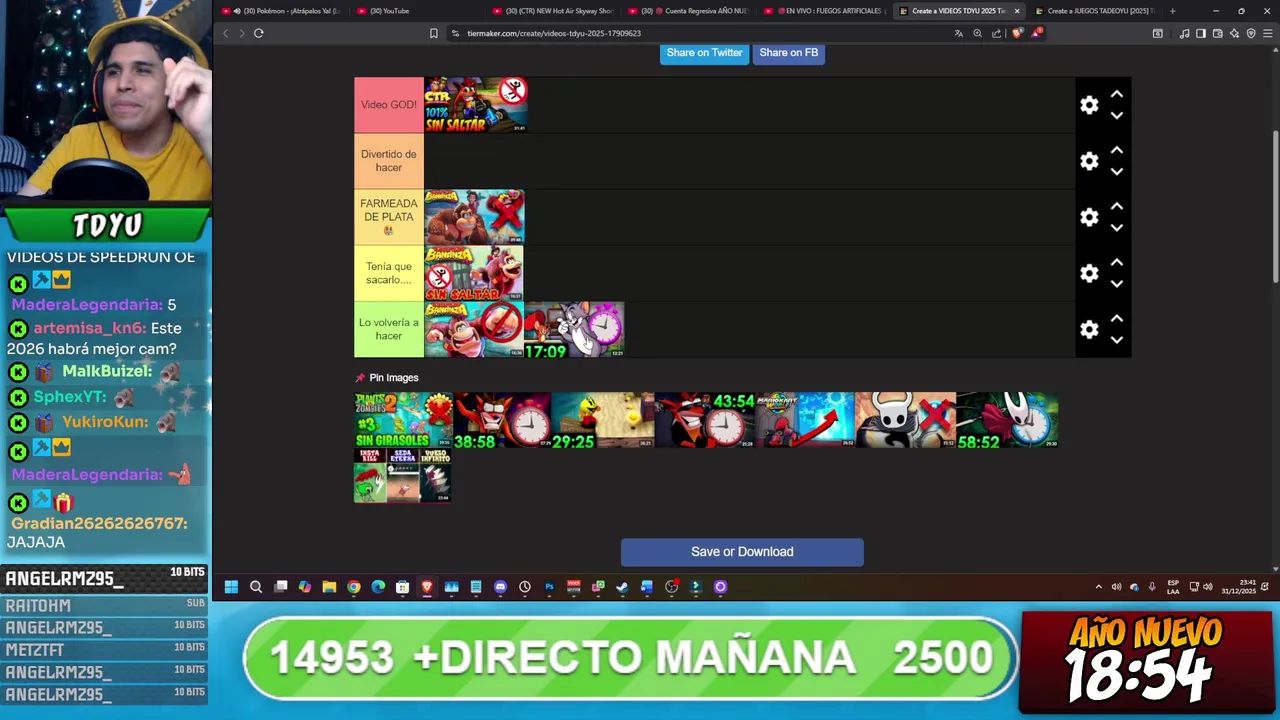Close the Create a VIDEOS TDYU tab

tap(1017, 11)
